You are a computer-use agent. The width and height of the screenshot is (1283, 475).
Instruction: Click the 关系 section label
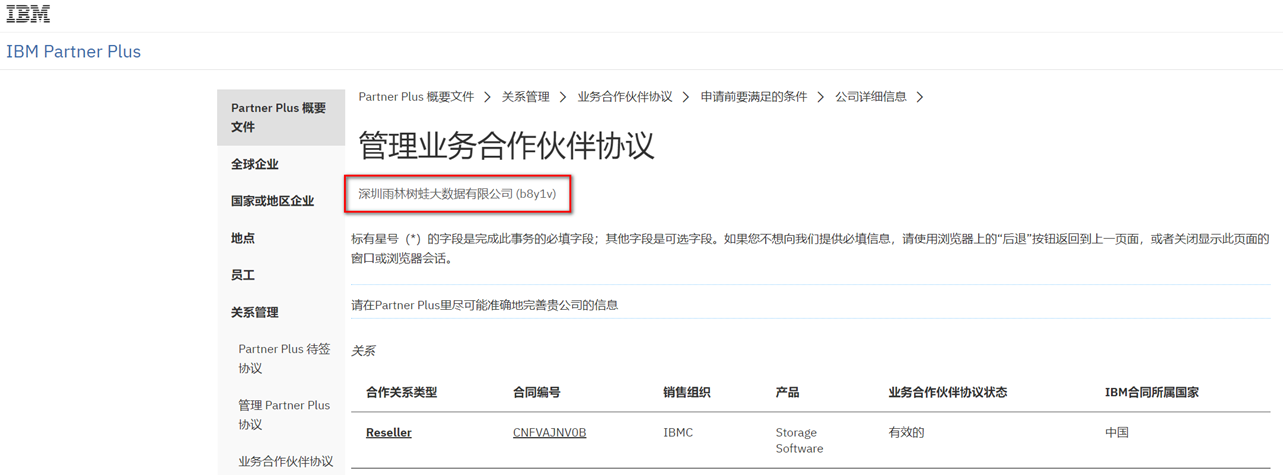[x=363, y=351]
